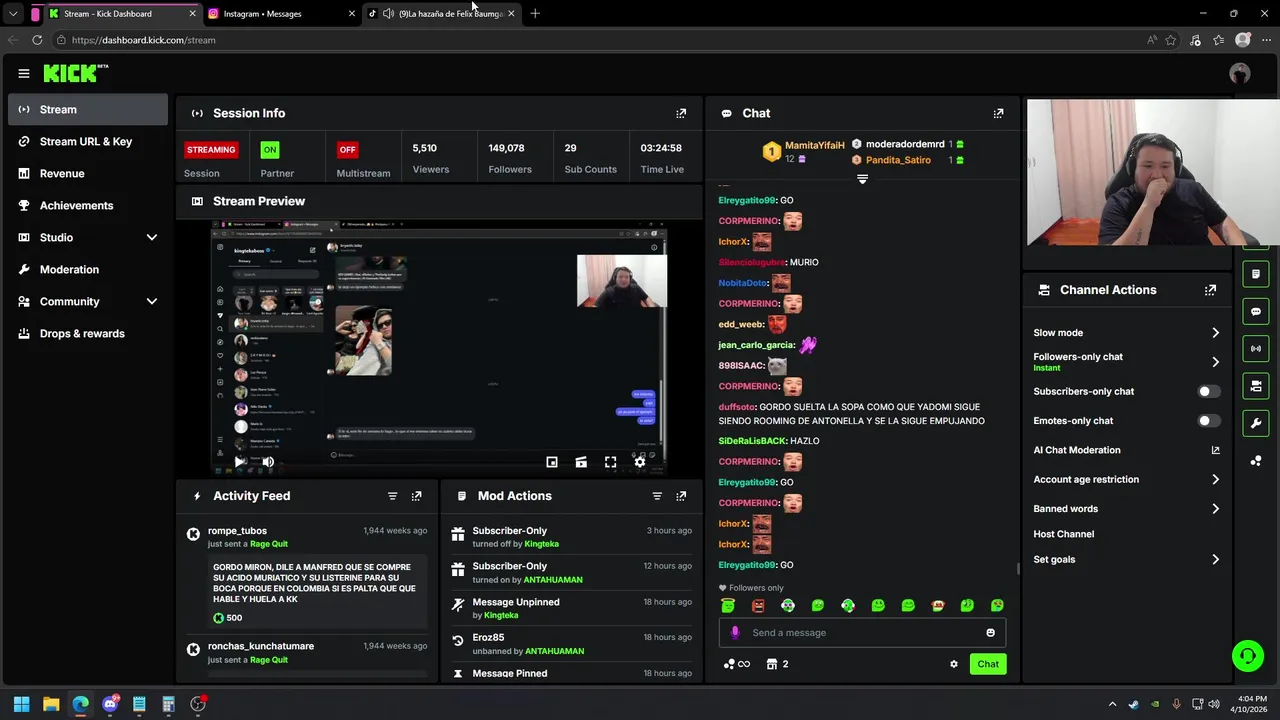This screenshot has height=720, width=1280.
Task: Open user profile avatar at top right
Action: (x=1240, y=73)
